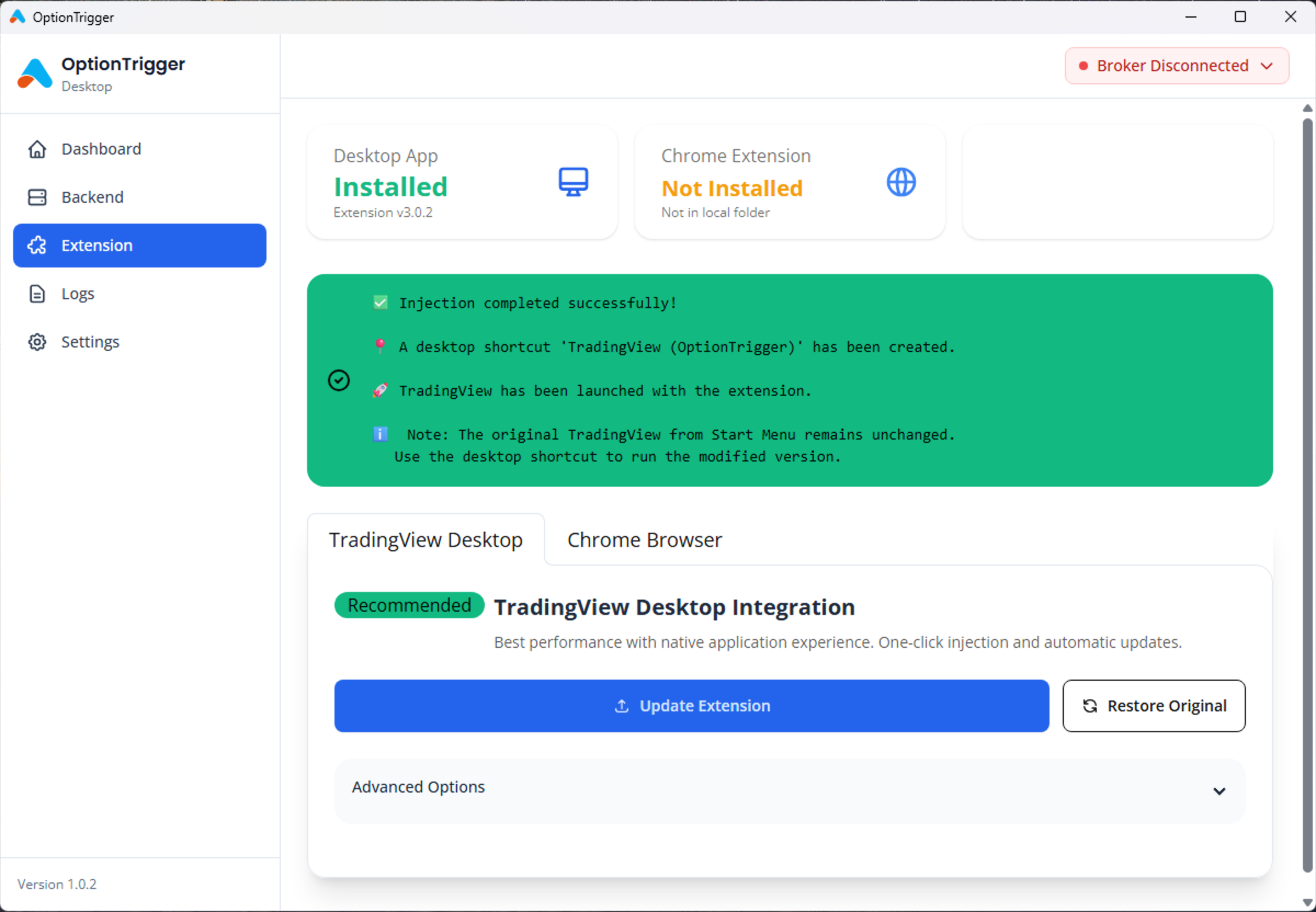This screenshot has width=1316, height=912.
Task: Click the scrollbar down arrow
Action: (1308, 903)
